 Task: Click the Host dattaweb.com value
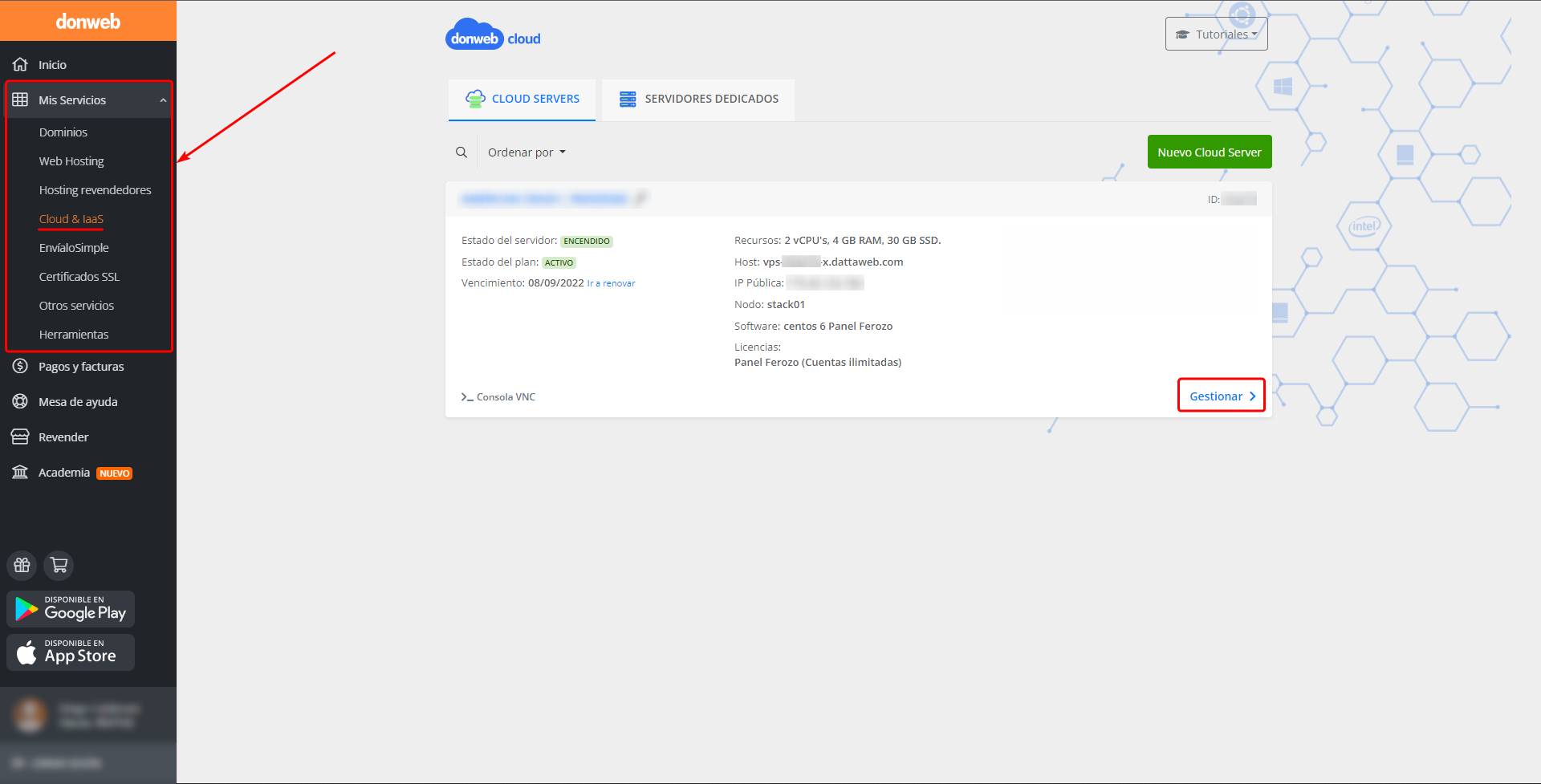[x=833, y=262]
